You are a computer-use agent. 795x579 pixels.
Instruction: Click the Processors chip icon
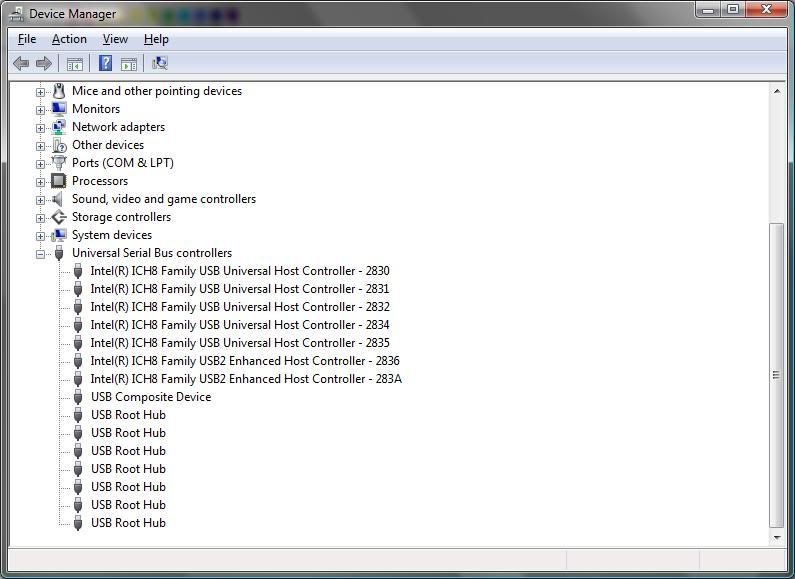59,181
